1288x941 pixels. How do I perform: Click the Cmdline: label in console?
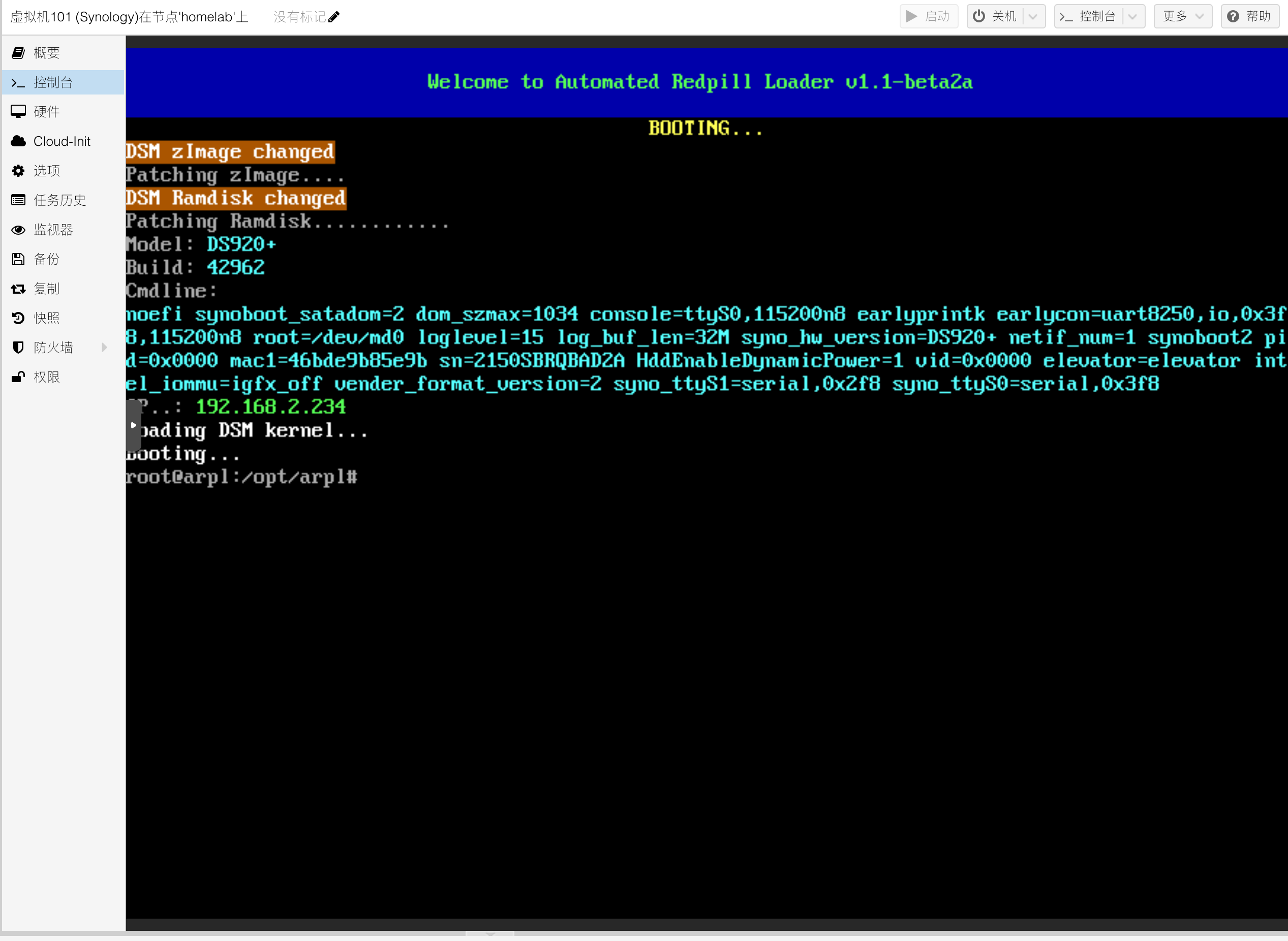172,292
